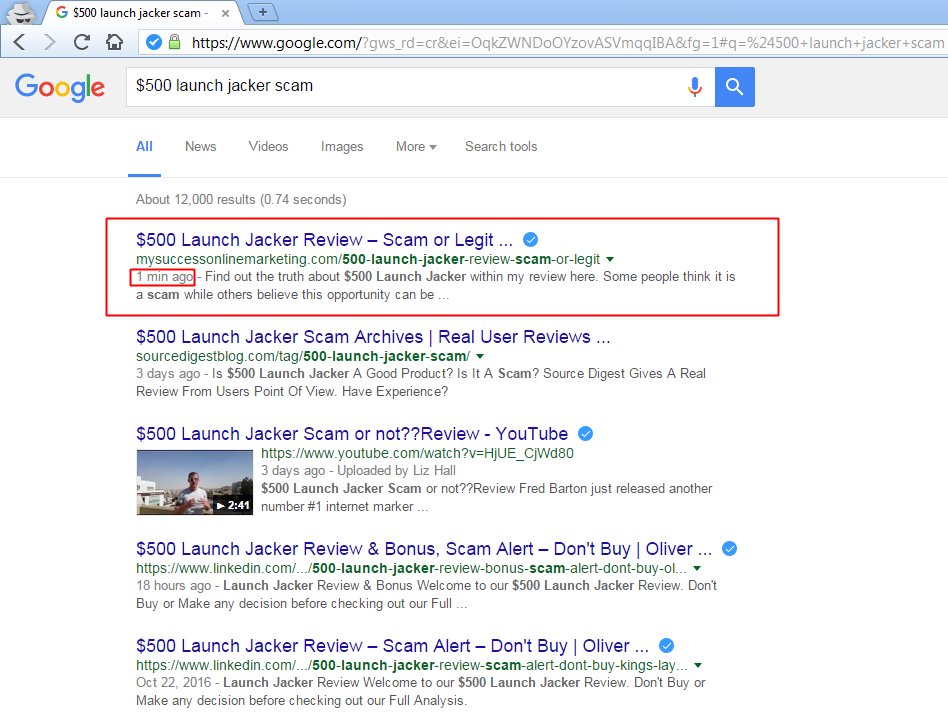Open $500 Launch Jacker Review – Scam or Legit
Viewport: 948px width, 726px height.
(x=324, y=240)
